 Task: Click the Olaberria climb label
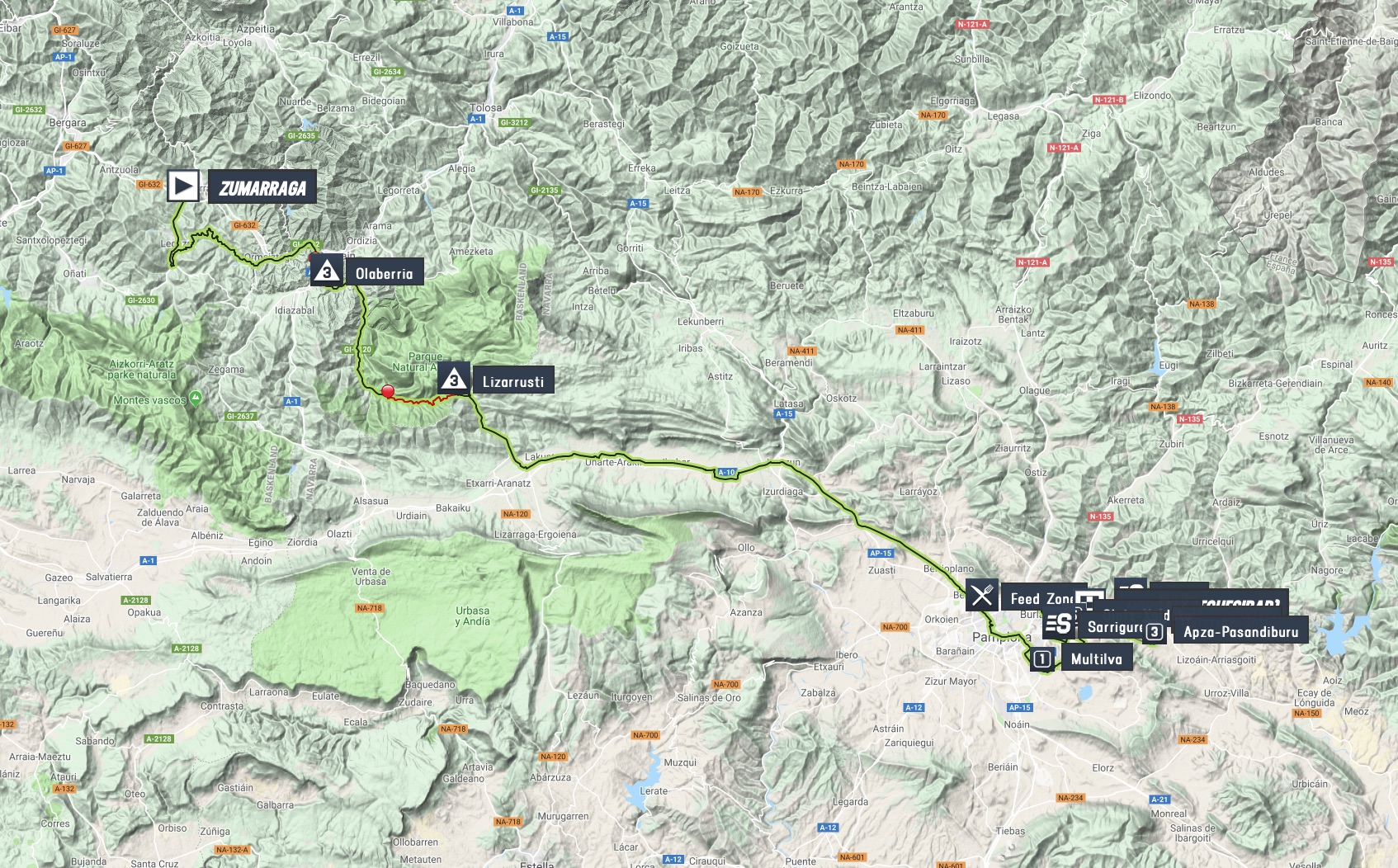384,273
